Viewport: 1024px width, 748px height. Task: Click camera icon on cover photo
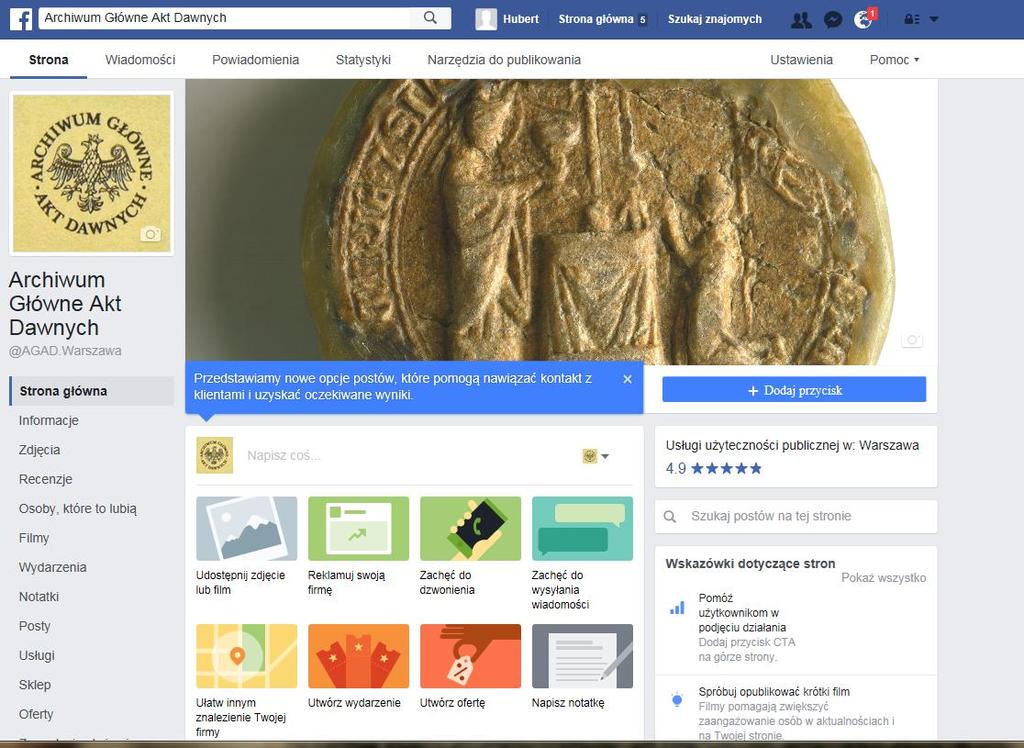tap(912, 340)
